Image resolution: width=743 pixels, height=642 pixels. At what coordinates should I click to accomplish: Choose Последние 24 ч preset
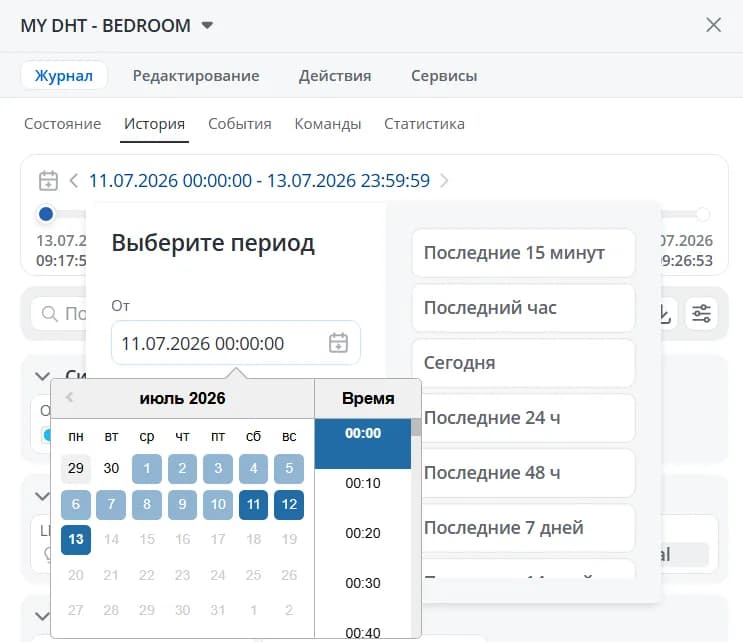click(528, 418)
